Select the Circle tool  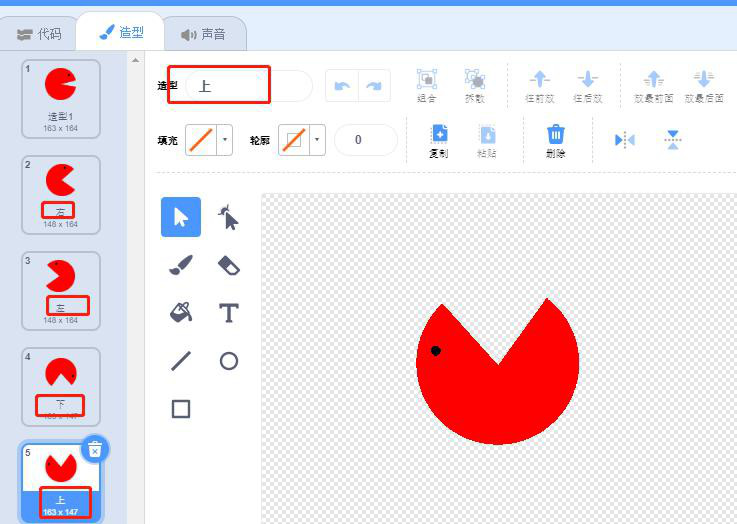coord(229,361)
